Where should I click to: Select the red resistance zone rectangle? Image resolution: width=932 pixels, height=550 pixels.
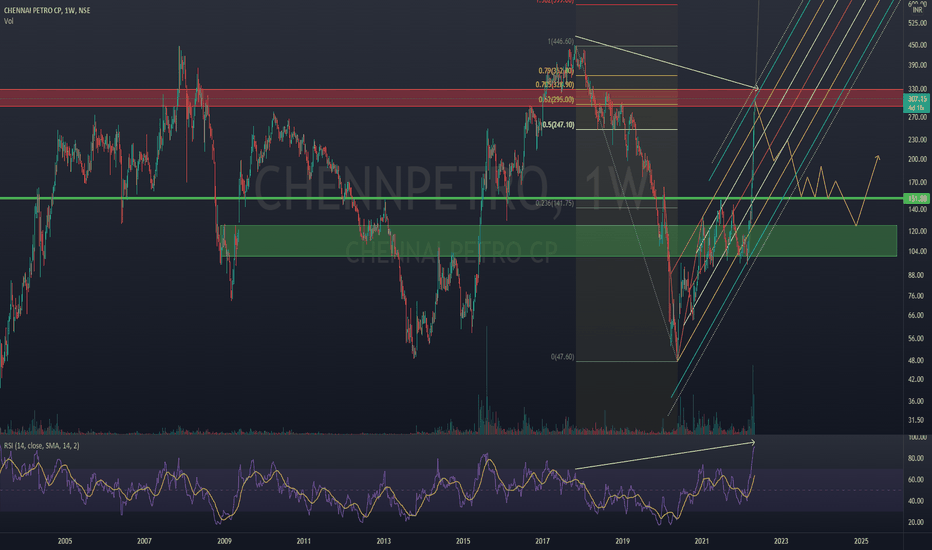[x=451, y=98]
